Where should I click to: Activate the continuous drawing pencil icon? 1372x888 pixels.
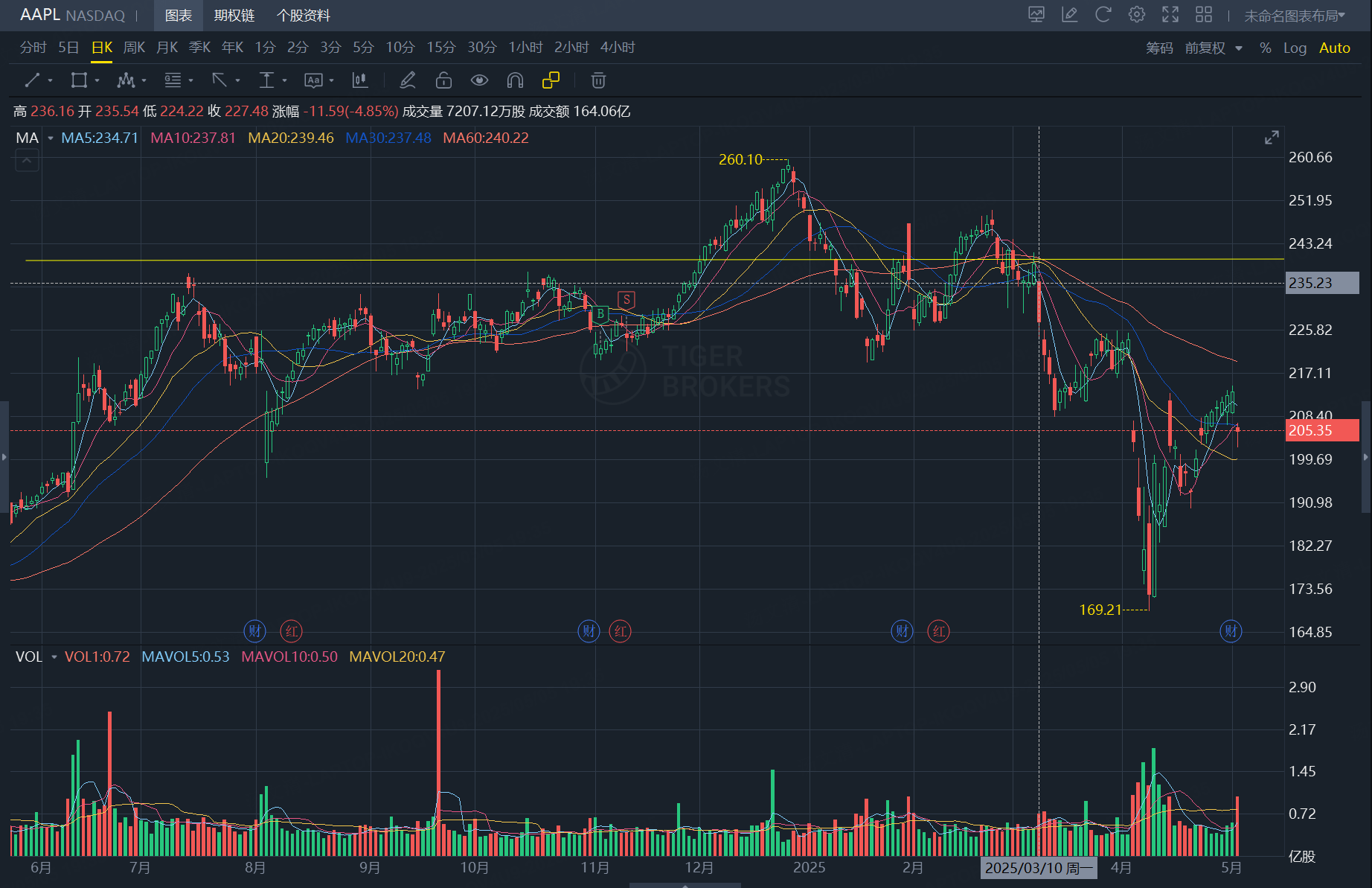(408, 80)
